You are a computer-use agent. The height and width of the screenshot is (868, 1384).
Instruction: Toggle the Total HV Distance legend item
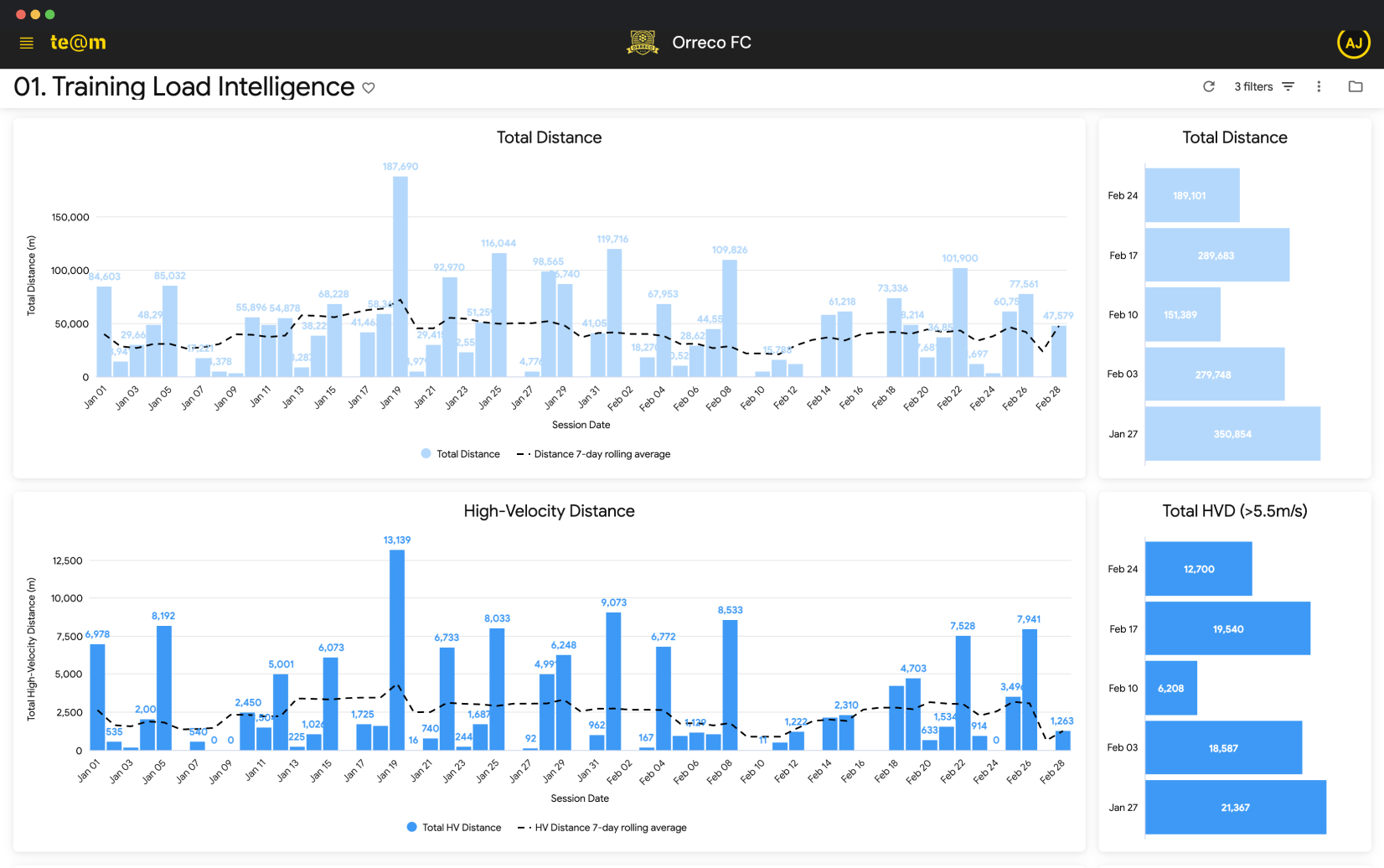[x=453, y=827]
